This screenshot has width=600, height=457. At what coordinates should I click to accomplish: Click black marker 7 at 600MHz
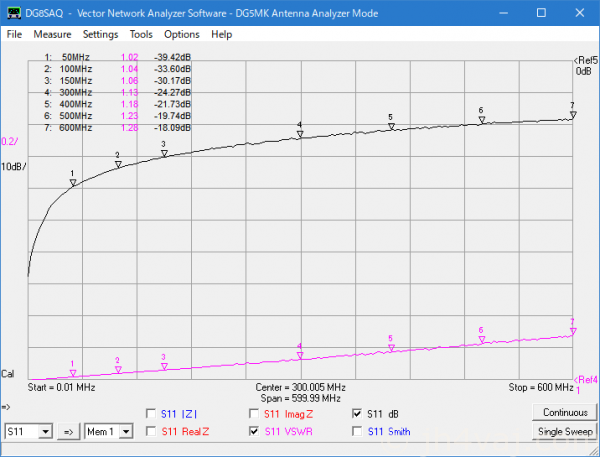(x=572, y=114)
